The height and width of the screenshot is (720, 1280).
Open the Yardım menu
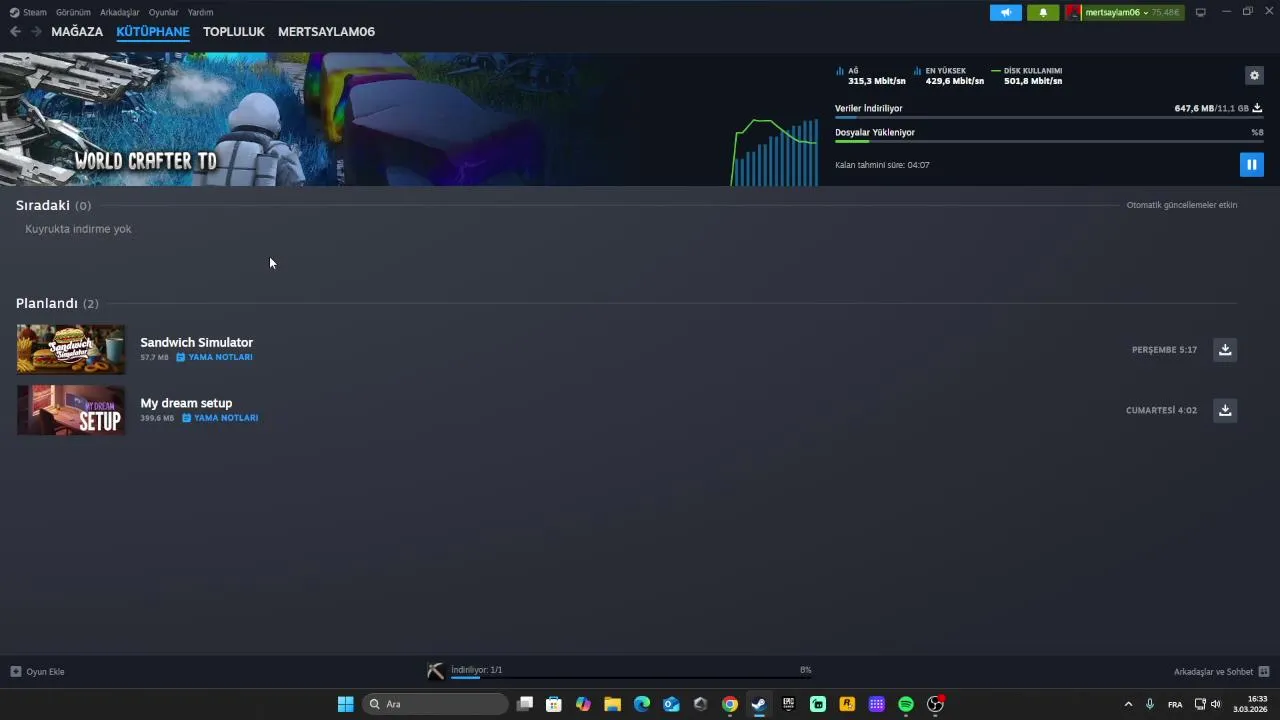pos(200,12)
